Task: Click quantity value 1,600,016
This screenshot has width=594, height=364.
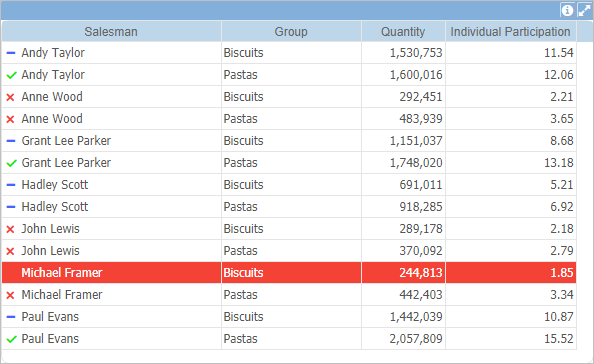Action: point(416,75)
